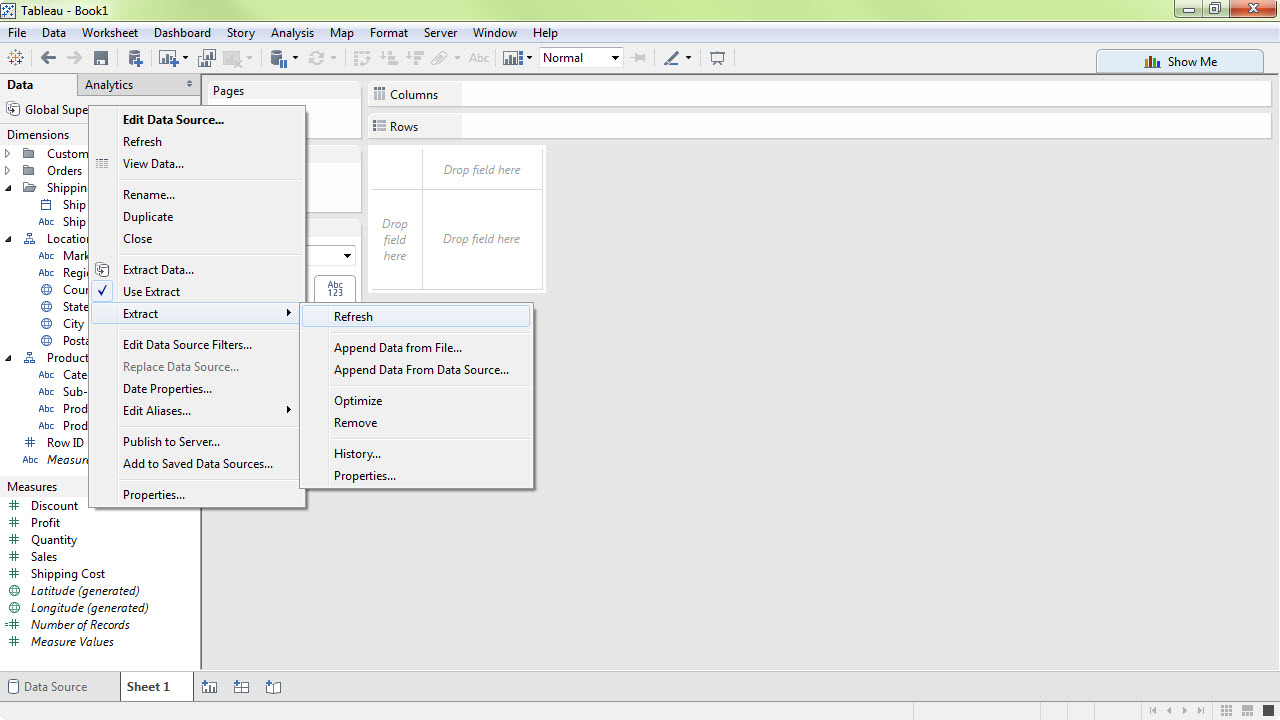The image size is (1280, 720).
Task: Click the Back (undo) arrow icon
Action: click(x=48, y=58)
